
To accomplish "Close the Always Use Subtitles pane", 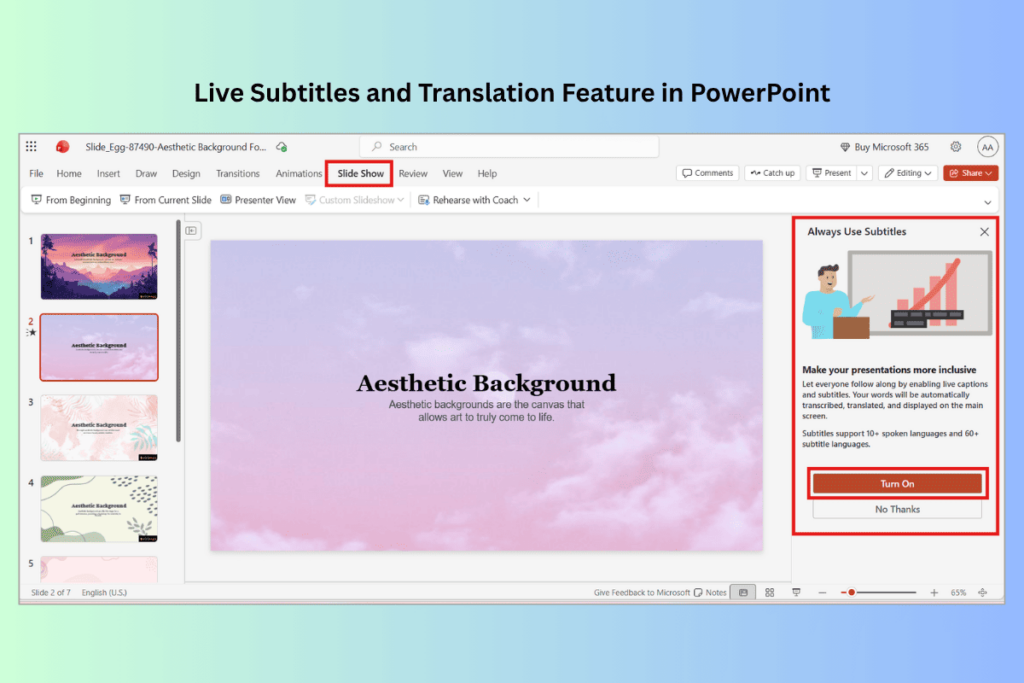I will [984, 232].
